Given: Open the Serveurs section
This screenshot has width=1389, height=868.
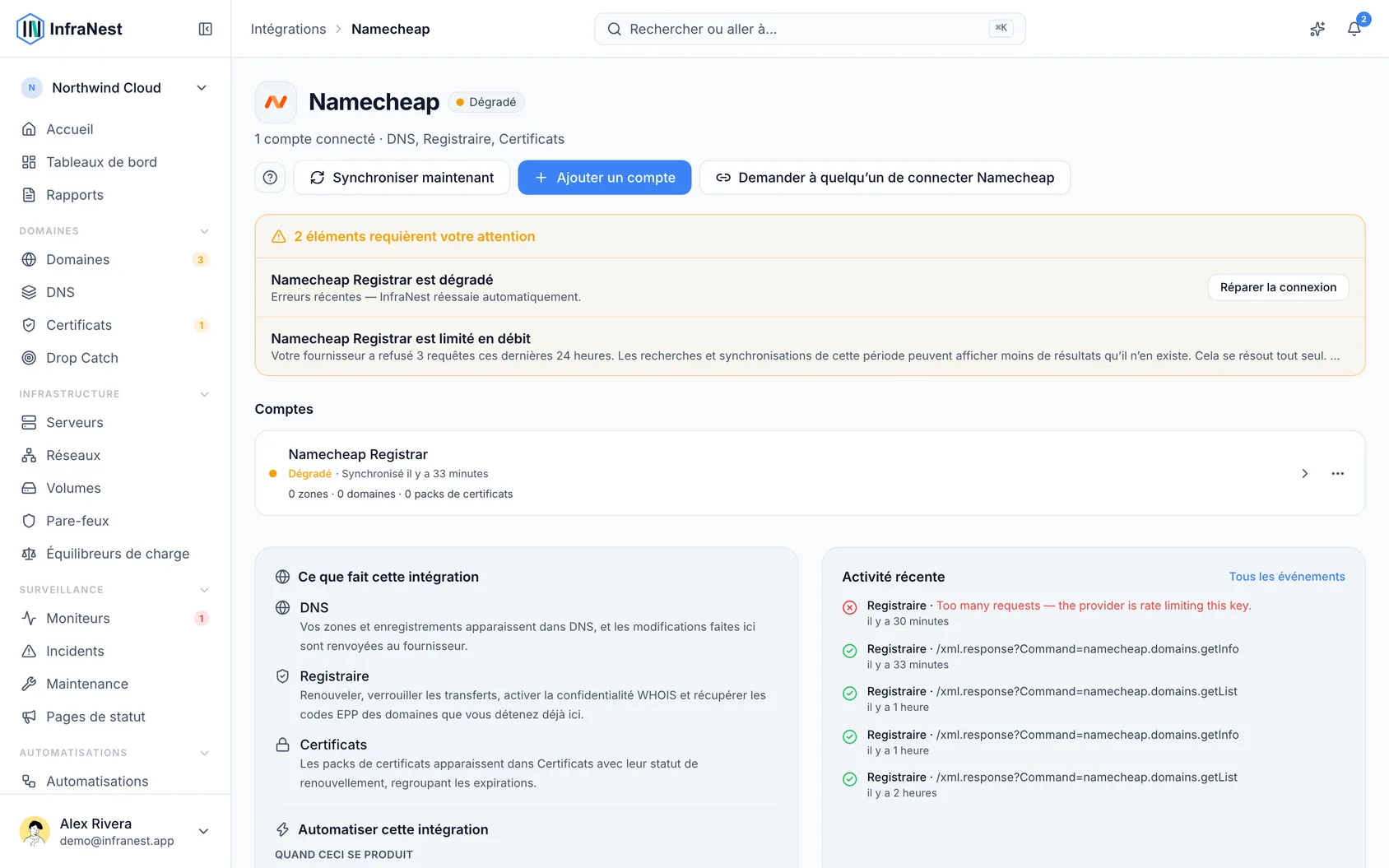Looking at the screenshot, I should pos(115,422).
